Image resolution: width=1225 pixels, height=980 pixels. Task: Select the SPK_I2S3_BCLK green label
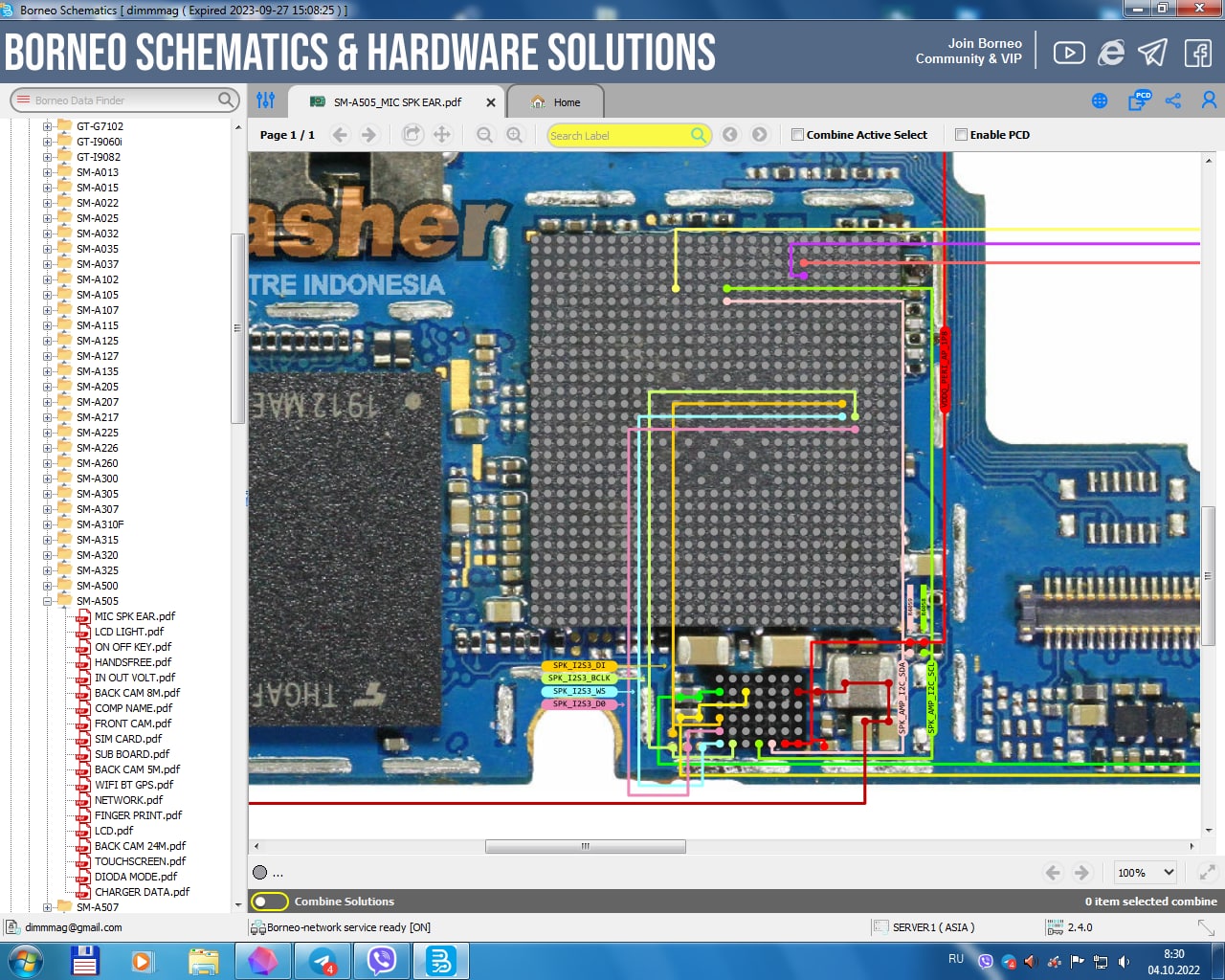[x=579, y=678]
